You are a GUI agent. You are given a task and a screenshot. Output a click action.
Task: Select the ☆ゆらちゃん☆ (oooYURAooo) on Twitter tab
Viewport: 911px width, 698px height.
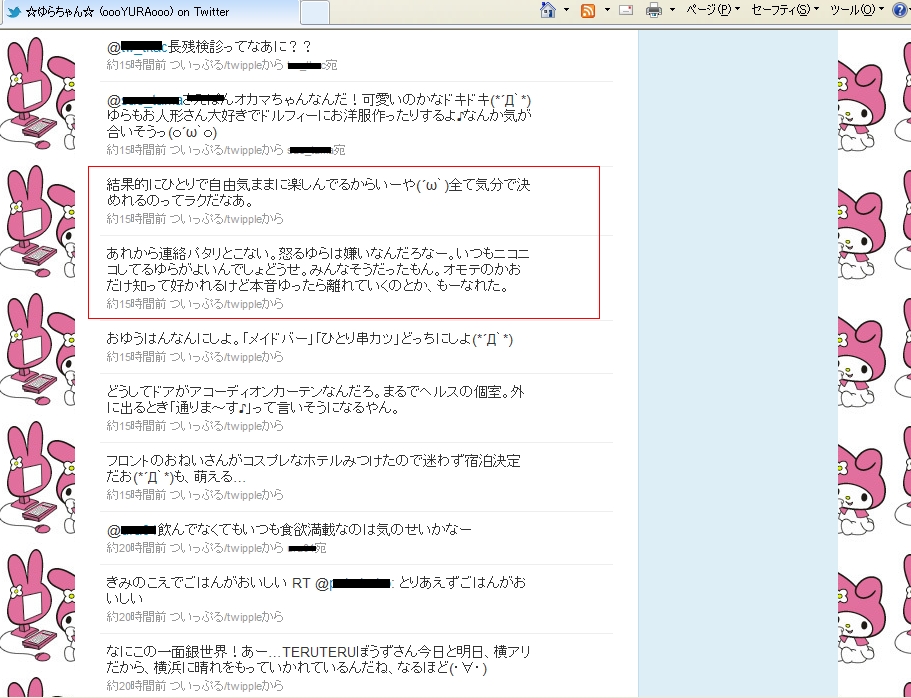tap(150, 12)
